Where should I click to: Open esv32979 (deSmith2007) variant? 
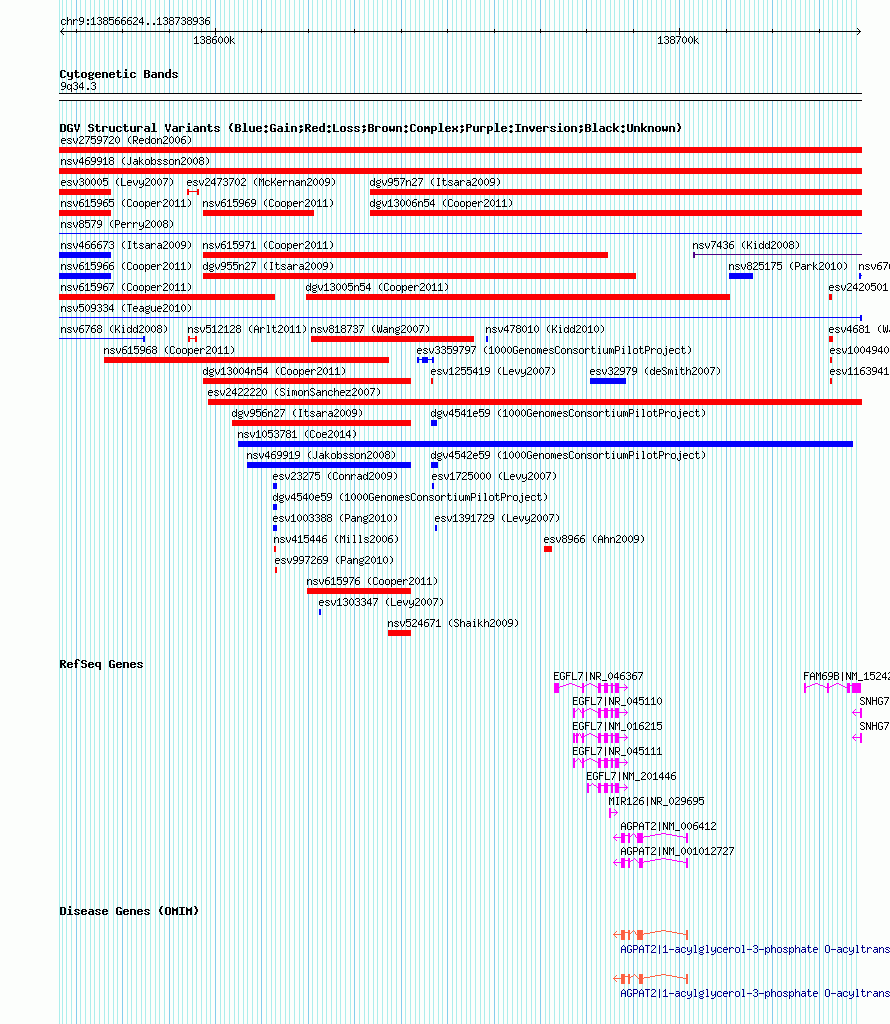pyautogui.click(x=656, y=371)
